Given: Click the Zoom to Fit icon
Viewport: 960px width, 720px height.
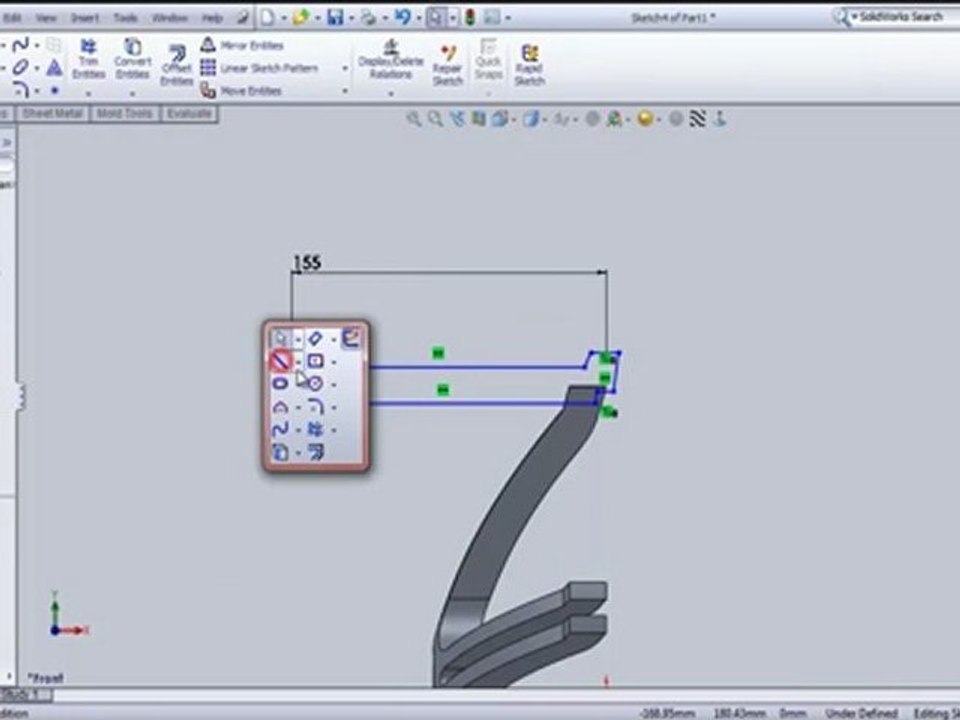Looking at the screenshot, I should pos(414,119).
